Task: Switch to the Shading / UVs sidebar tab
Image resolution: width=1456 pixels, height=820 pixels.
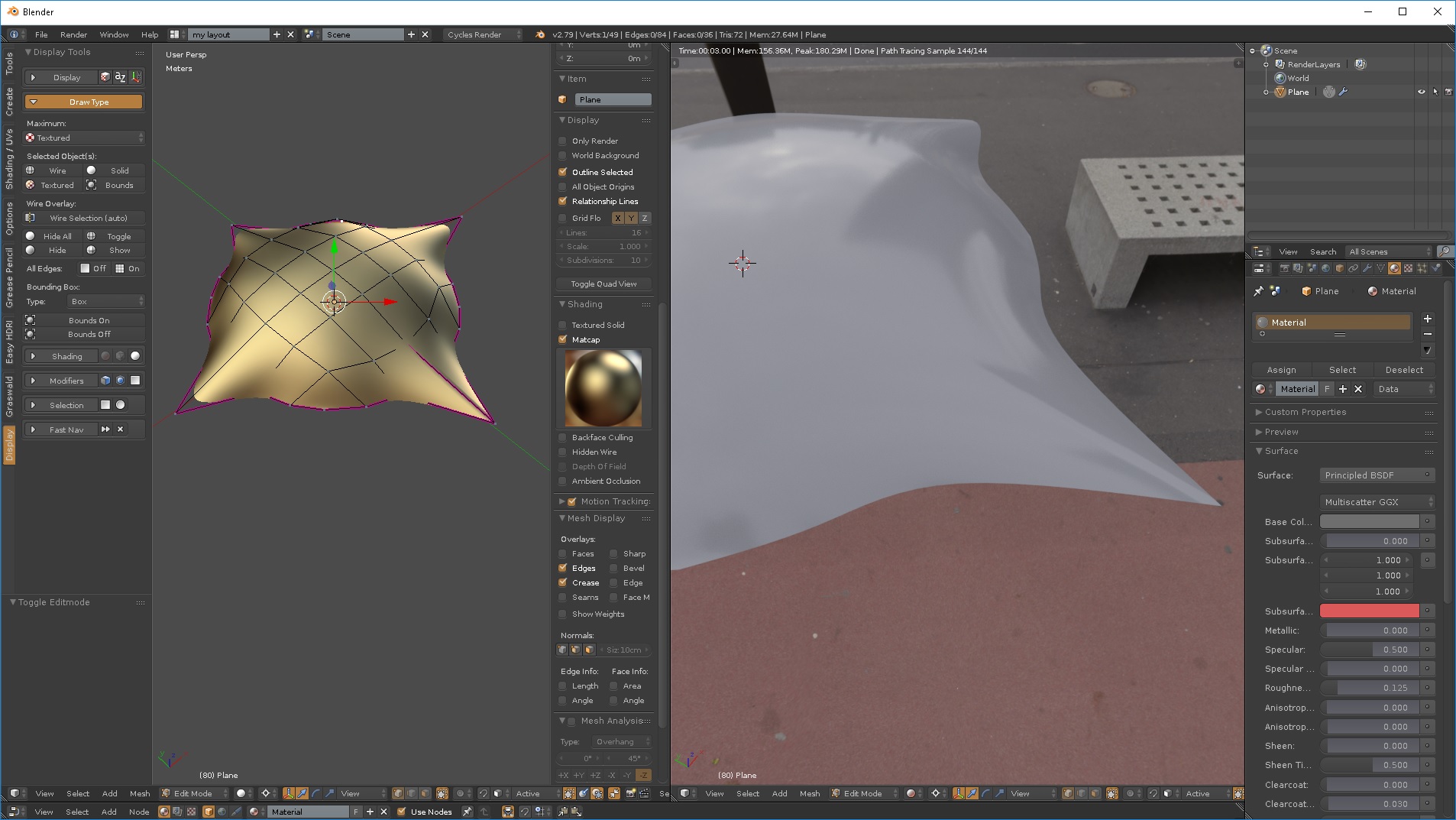Action: [9, 158]
